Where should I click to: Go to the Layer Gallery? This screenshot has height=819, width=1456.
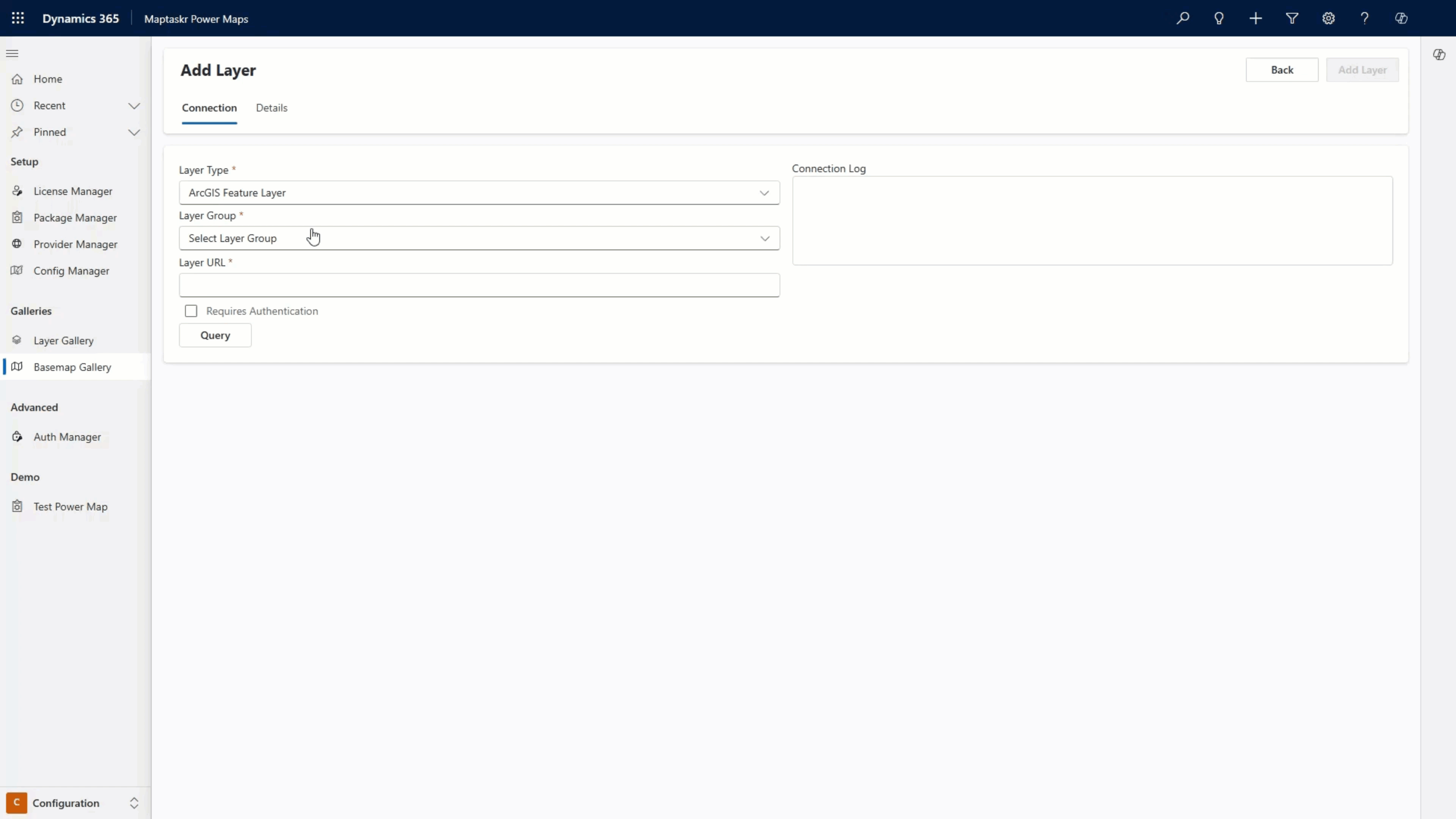63,340
